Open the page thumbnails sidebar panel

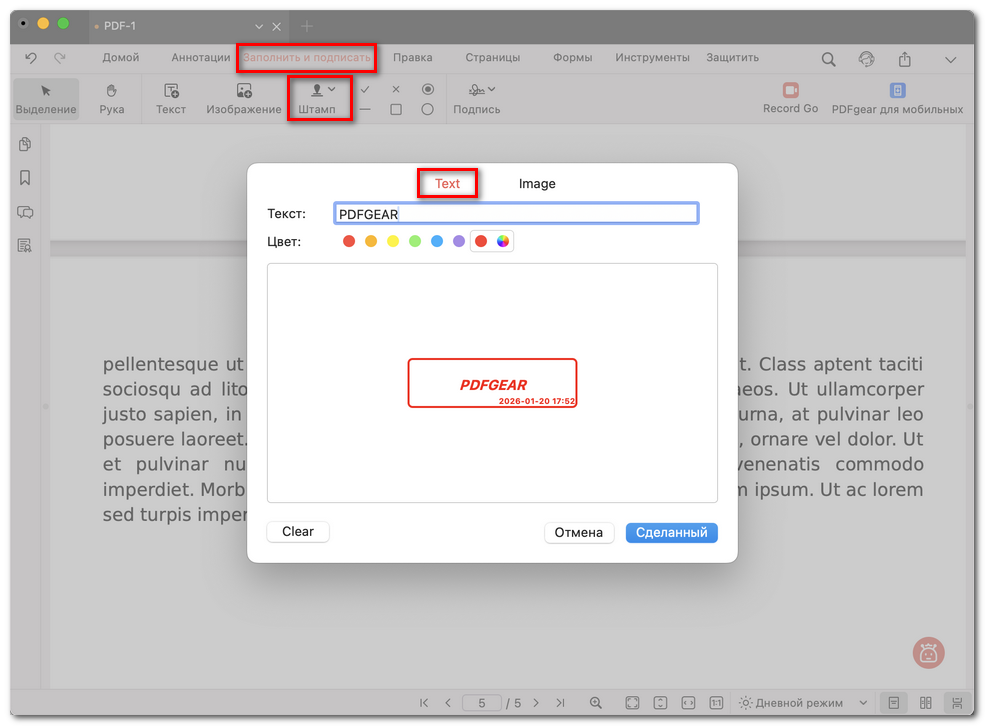(x=25, y=144)
